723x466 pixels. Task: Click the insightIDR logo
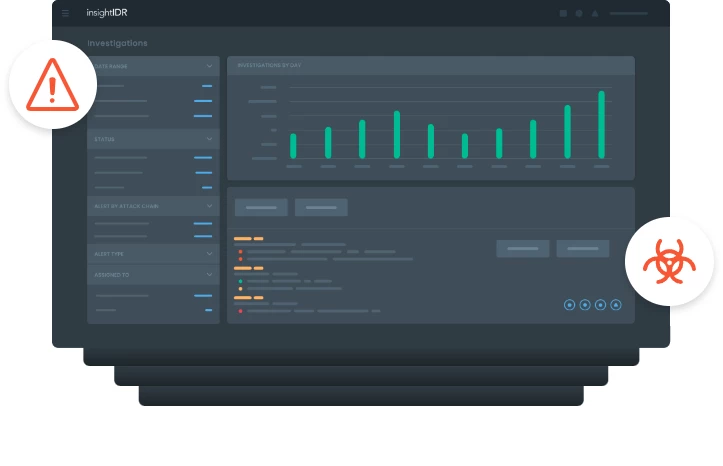click(107, 14)
